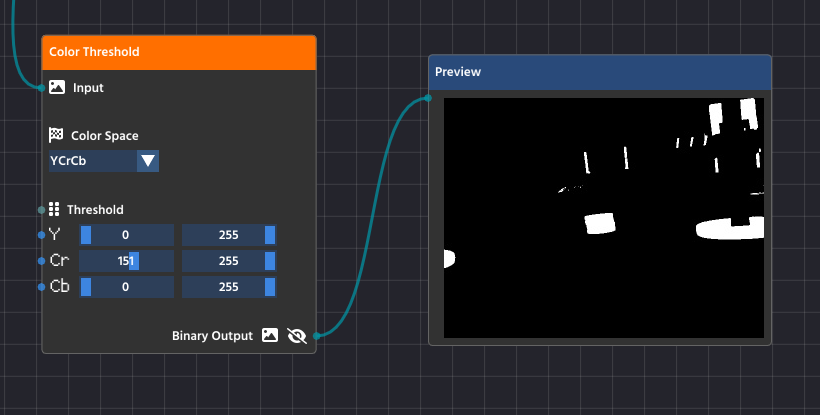Click the Input connection port dot
This screenshot has width=820, height=415.
(x=42, y=88)
